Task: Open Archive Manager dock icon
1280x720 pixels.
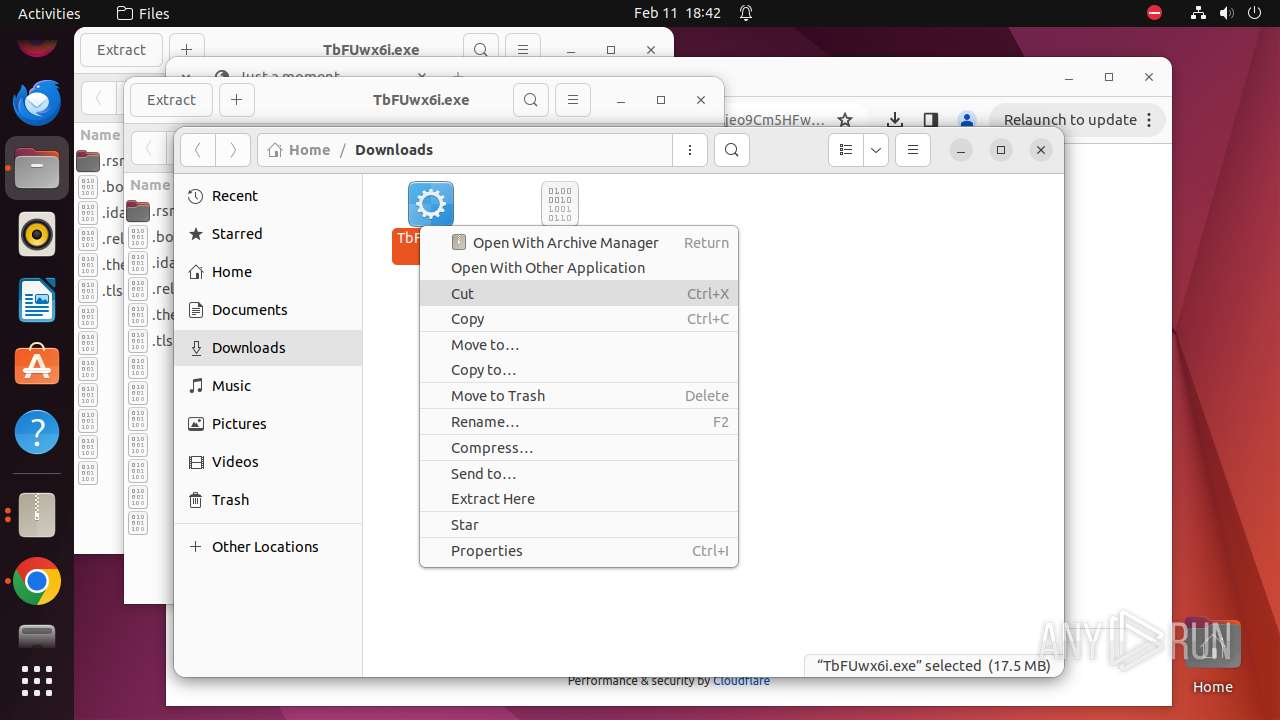Action: click(x=37, y=515)
